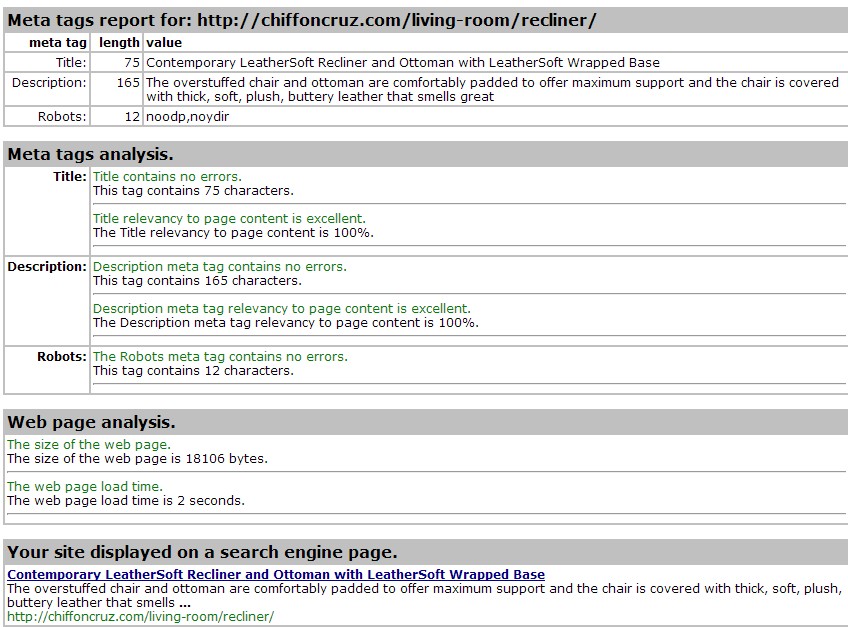Click bold 'Description:' label in analysis section
Image resolution: width=848 pixels, height=627 pixels.
point(47,267)
